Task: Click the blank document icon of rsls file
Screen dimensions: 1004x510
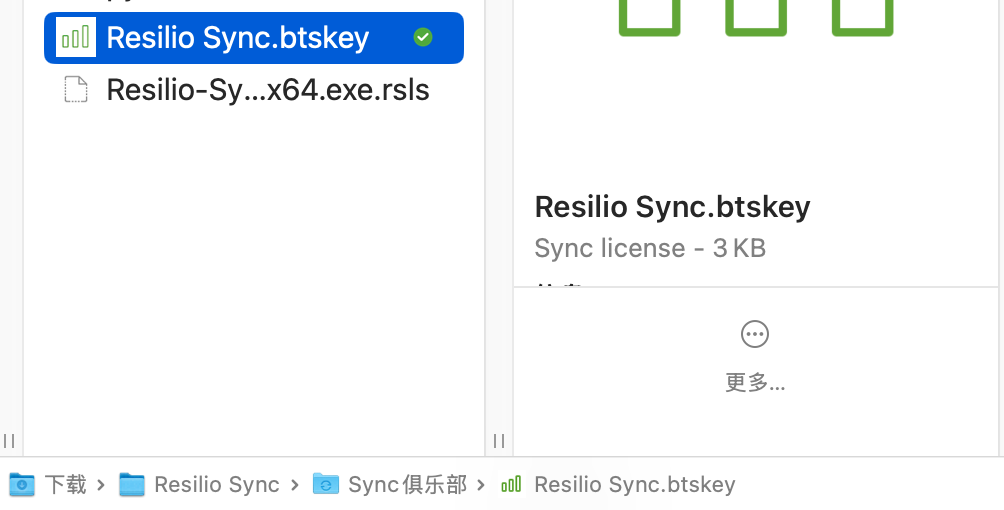Action: [76, 89]
